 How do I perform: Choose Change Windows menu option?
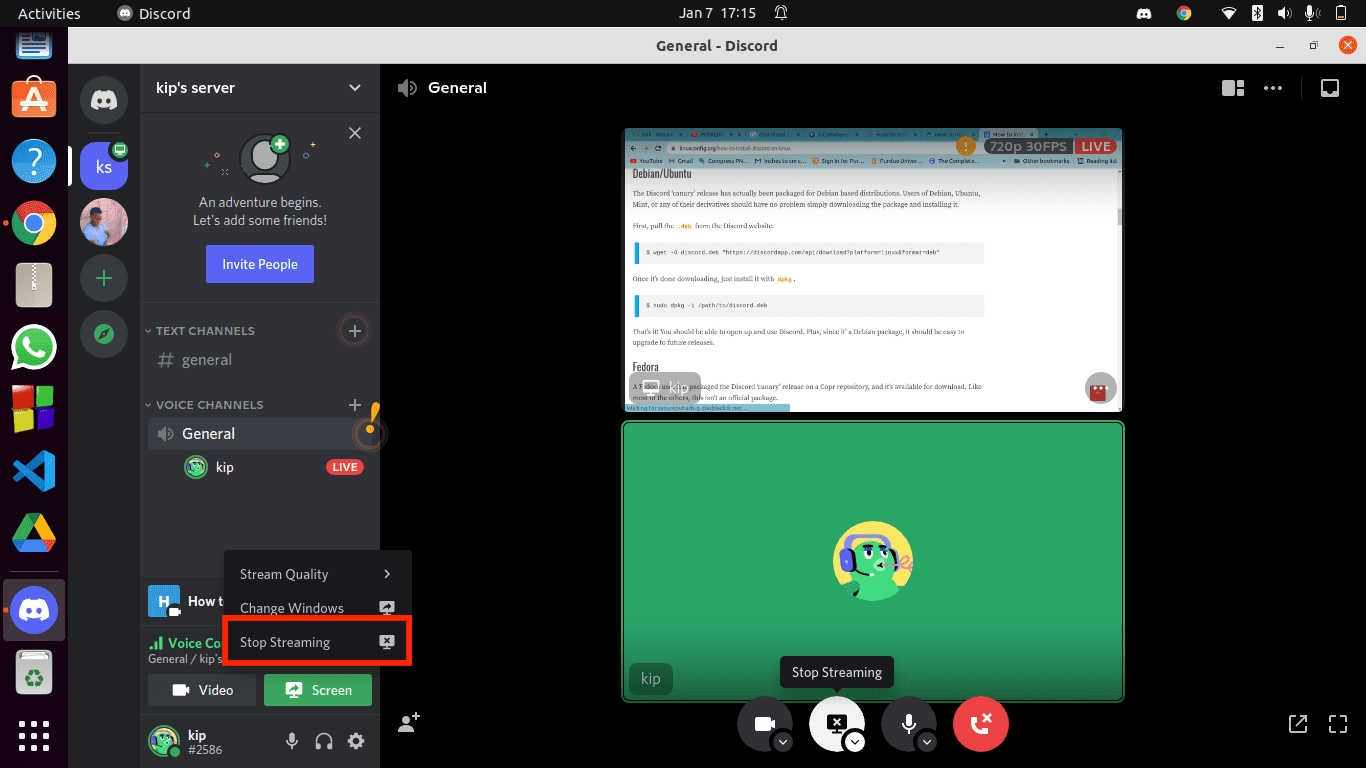pos(318,608)
